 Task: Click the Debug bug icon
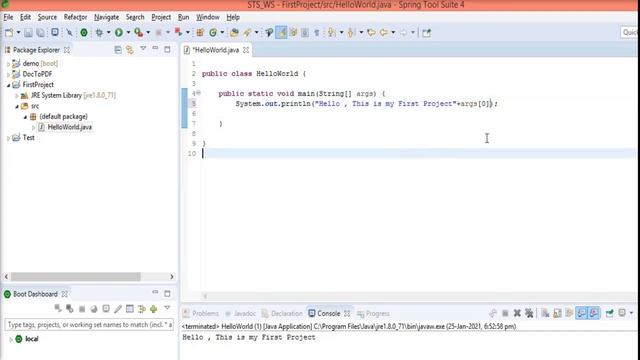tap(99, 33)
